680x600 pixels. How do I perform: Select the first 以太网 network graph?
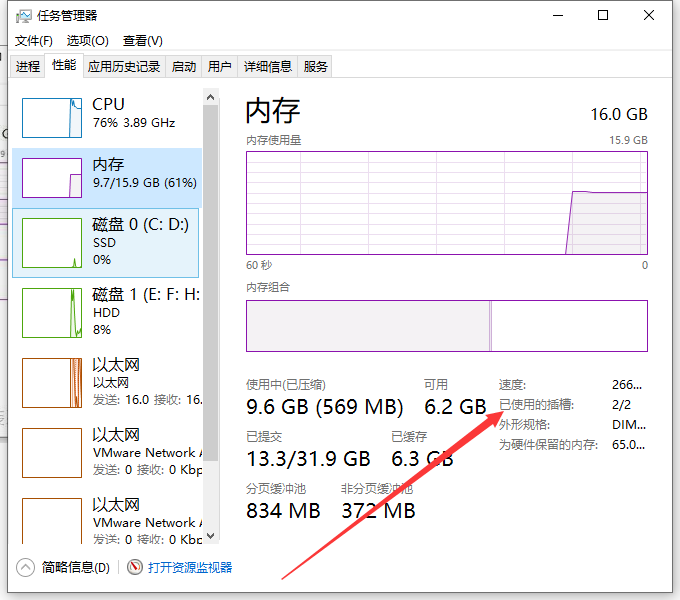52,382
